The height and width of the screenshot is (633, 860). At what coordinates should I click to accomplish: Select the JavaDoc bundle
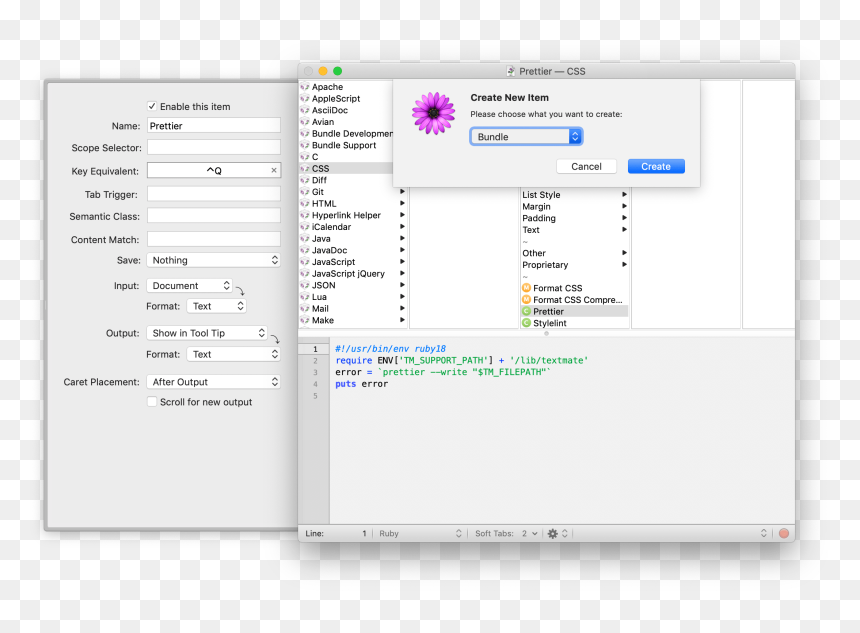click(x=329, y=250)
